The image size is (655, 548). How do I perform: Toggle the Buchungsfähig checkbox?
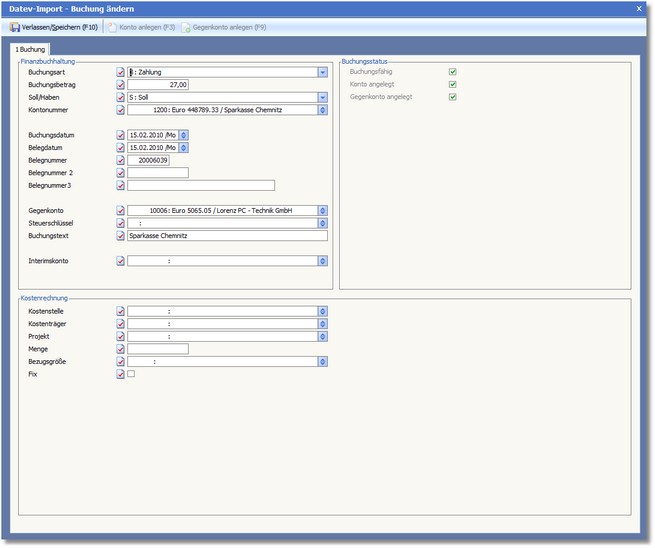pyautogui.click(x=453, y=72)
